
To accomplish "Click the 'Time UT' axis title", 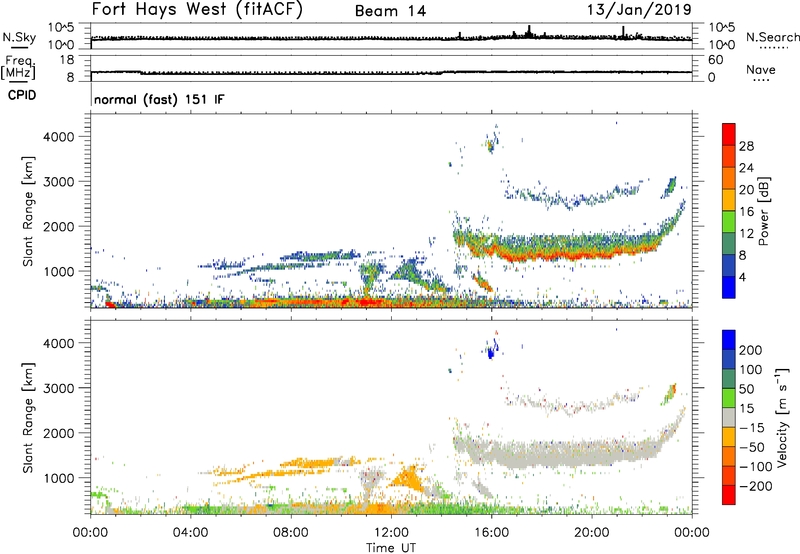I will point(391,548).
